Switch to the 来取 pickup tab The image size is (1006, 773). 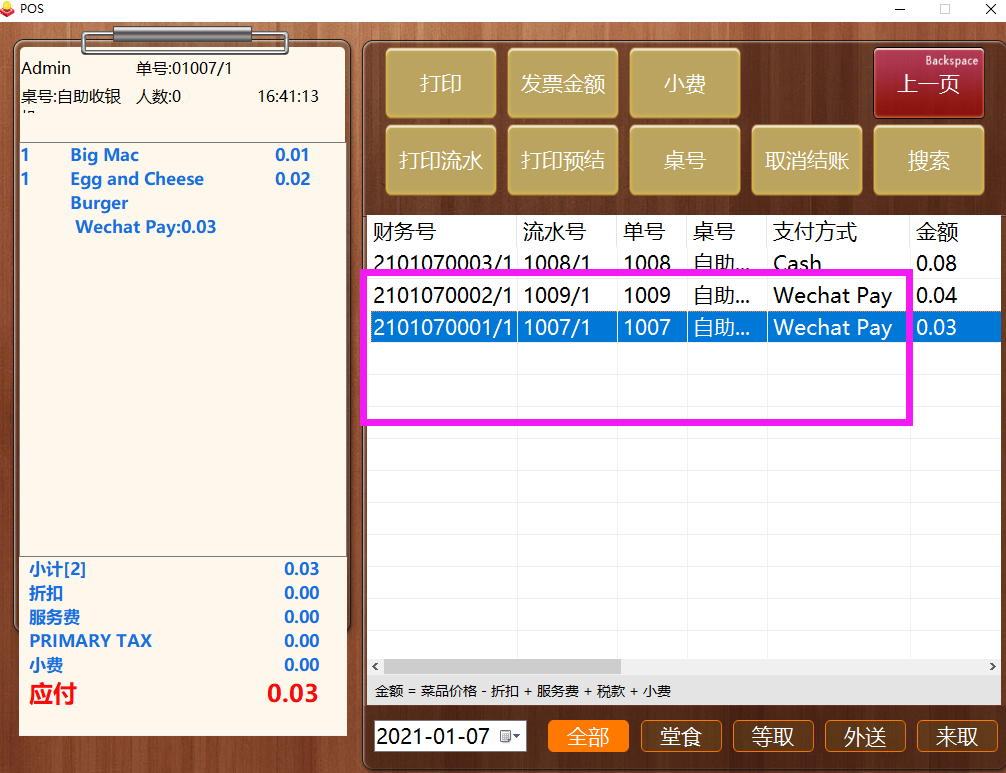(957, 736)
